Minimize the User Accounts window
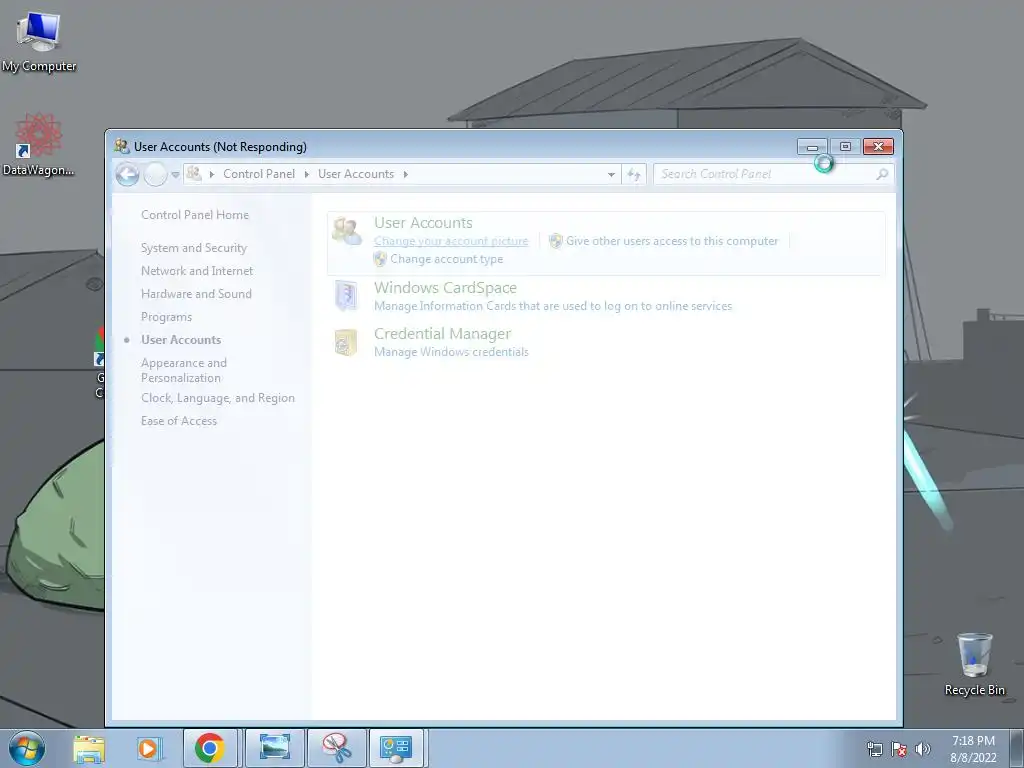1024x768 pixels. 812,147
